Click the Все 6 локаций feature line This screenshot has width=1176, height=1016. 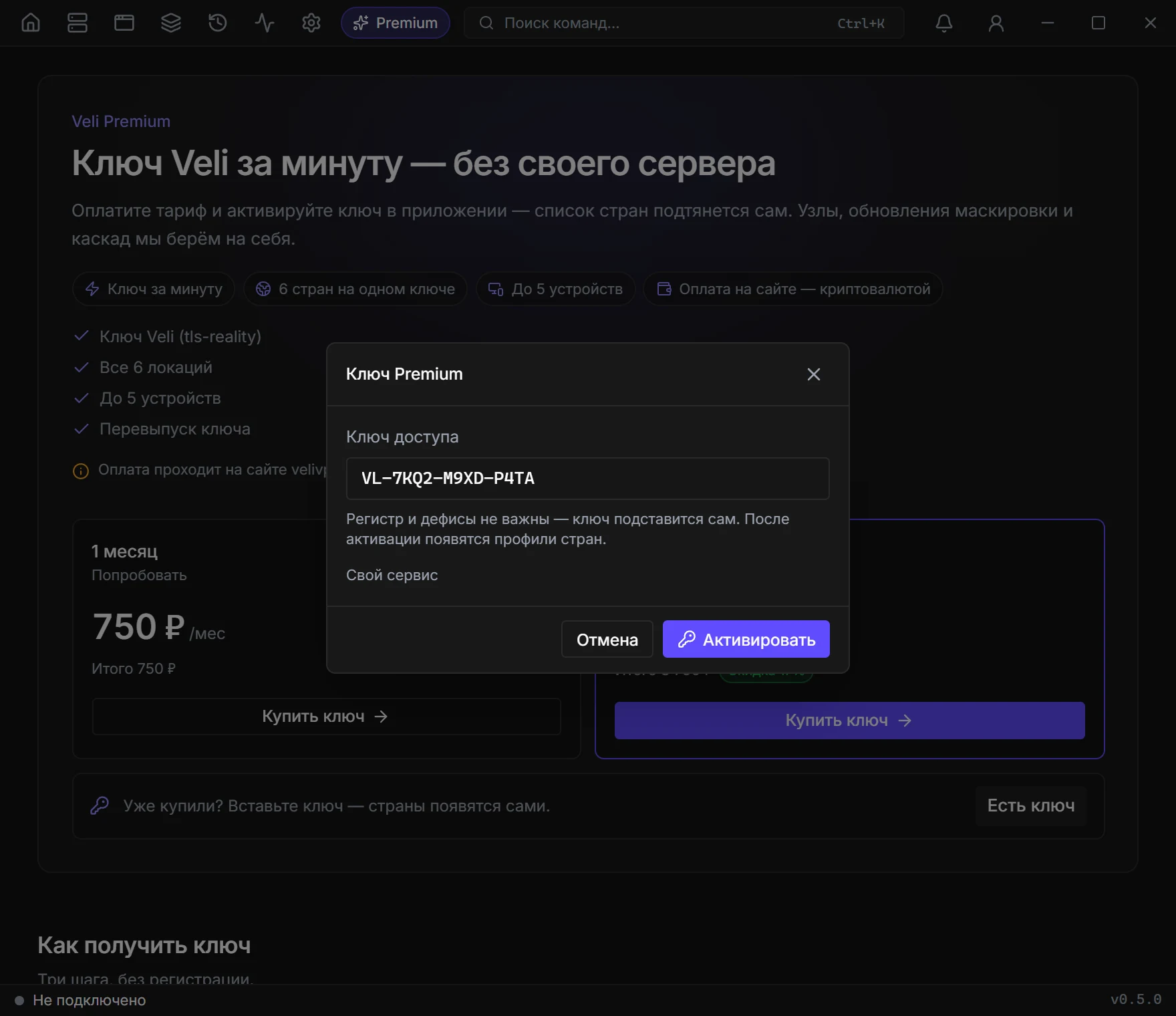156,367
